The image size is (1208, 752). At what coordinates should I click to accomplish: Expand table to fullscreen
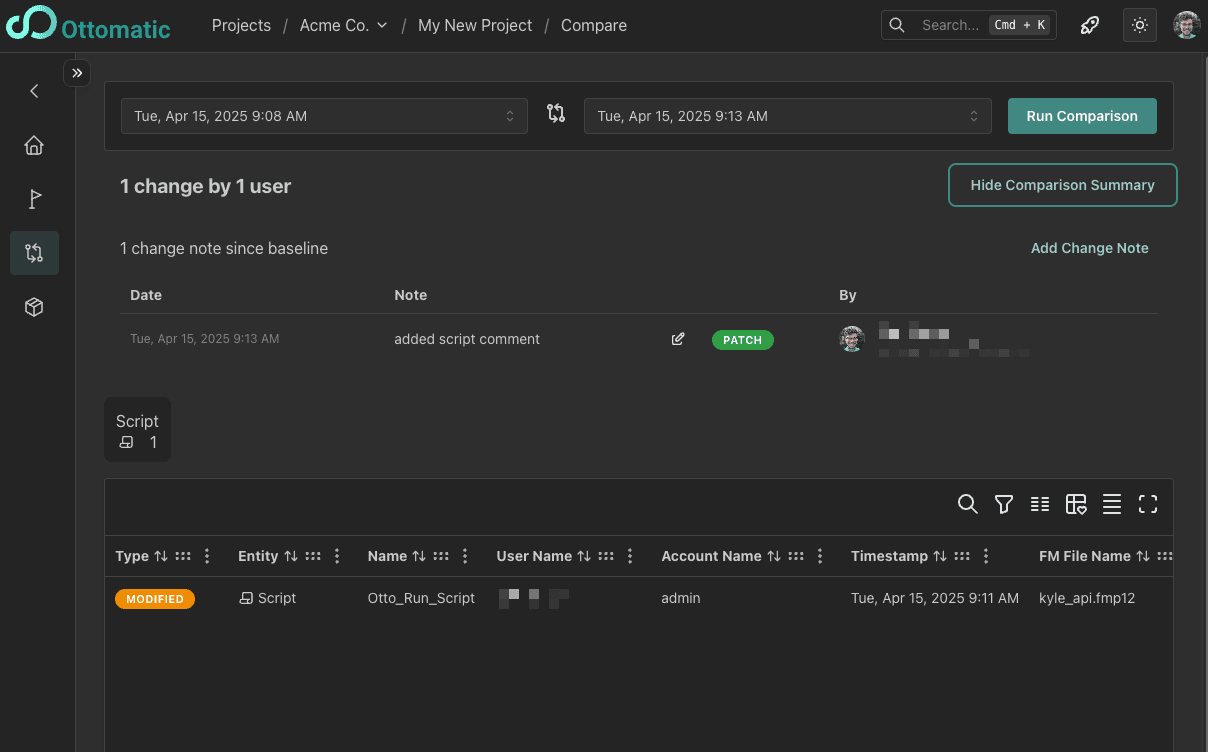coord(1148,505)
